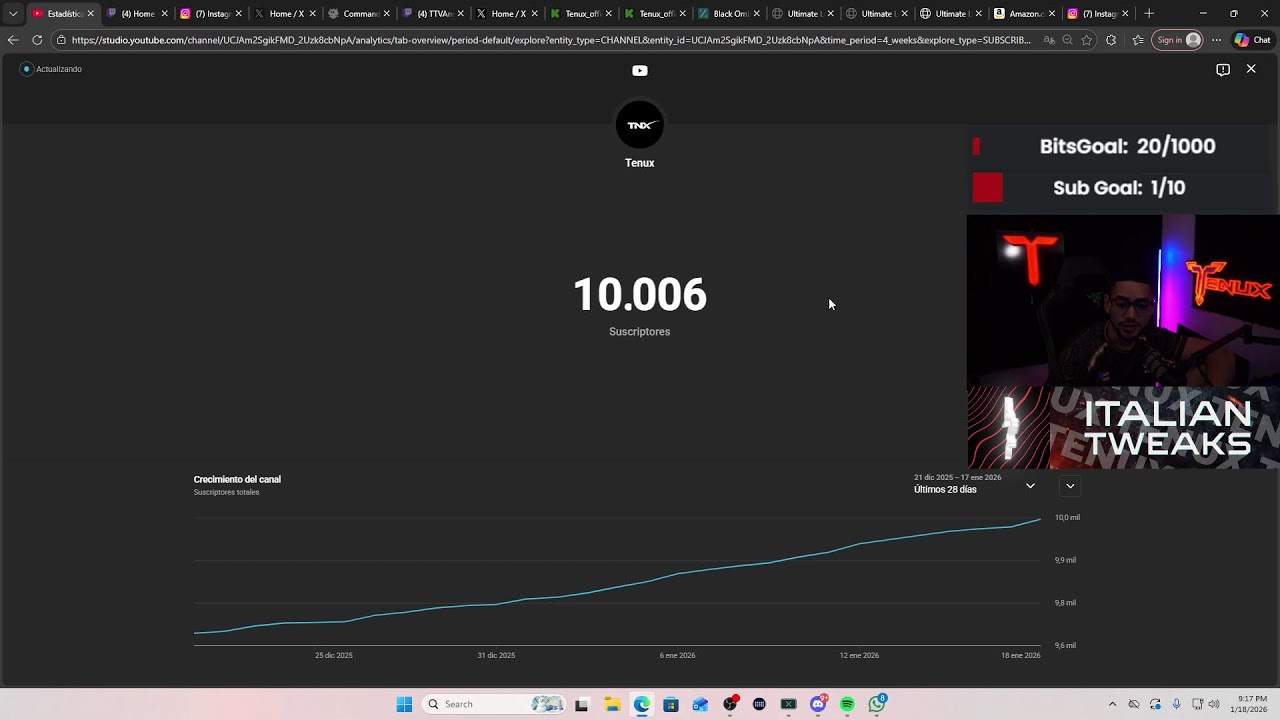Open Task View from the taskbar
The height and width of the screenshot is (720, 1280).
coord(582,704)
